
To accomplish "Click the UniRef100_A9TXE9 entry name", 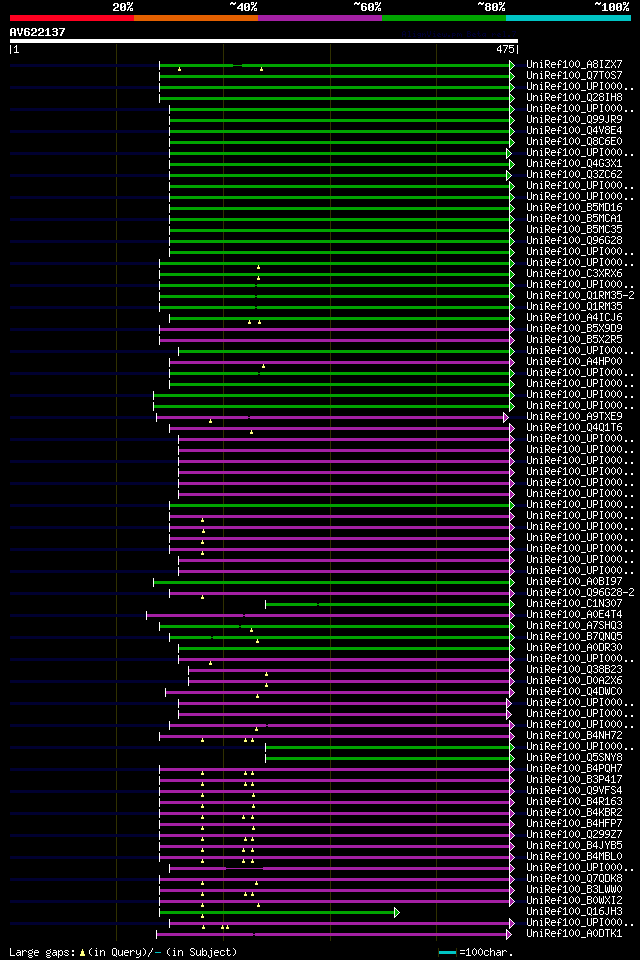I will (574, 417).
